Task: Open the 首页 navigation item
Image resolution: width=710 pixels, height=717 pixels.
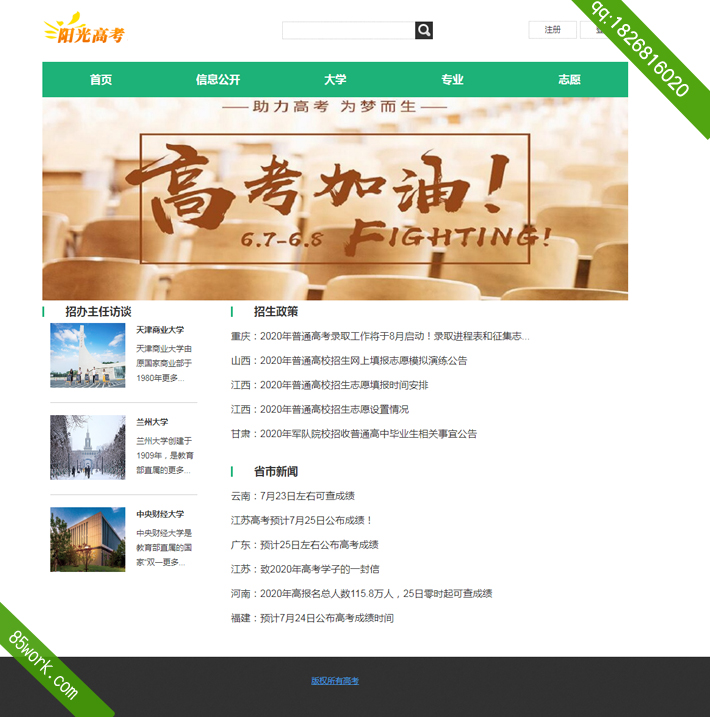Action: pos(101,80)
